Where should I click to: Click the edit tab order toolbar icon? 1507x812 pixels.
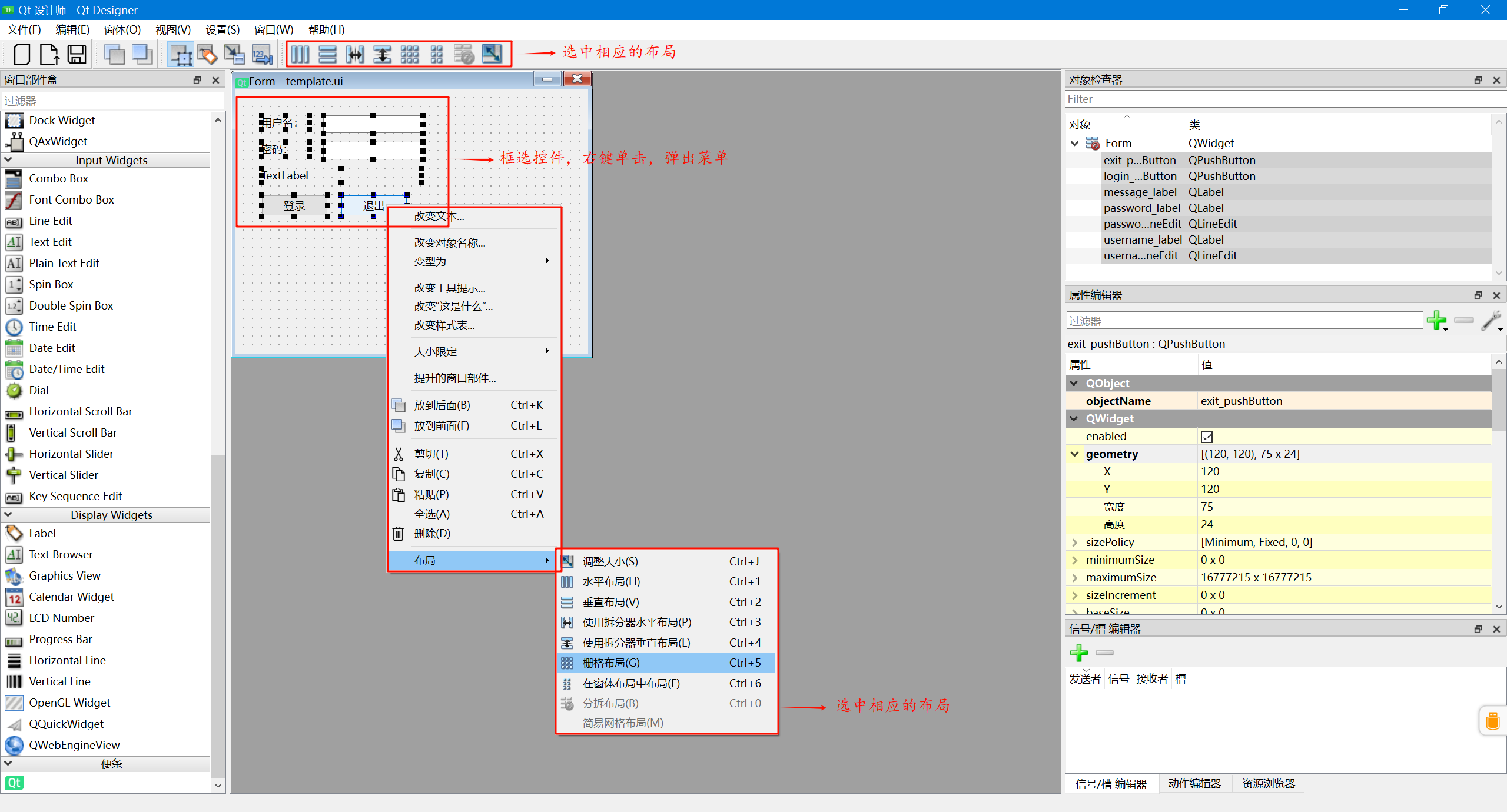262,55
